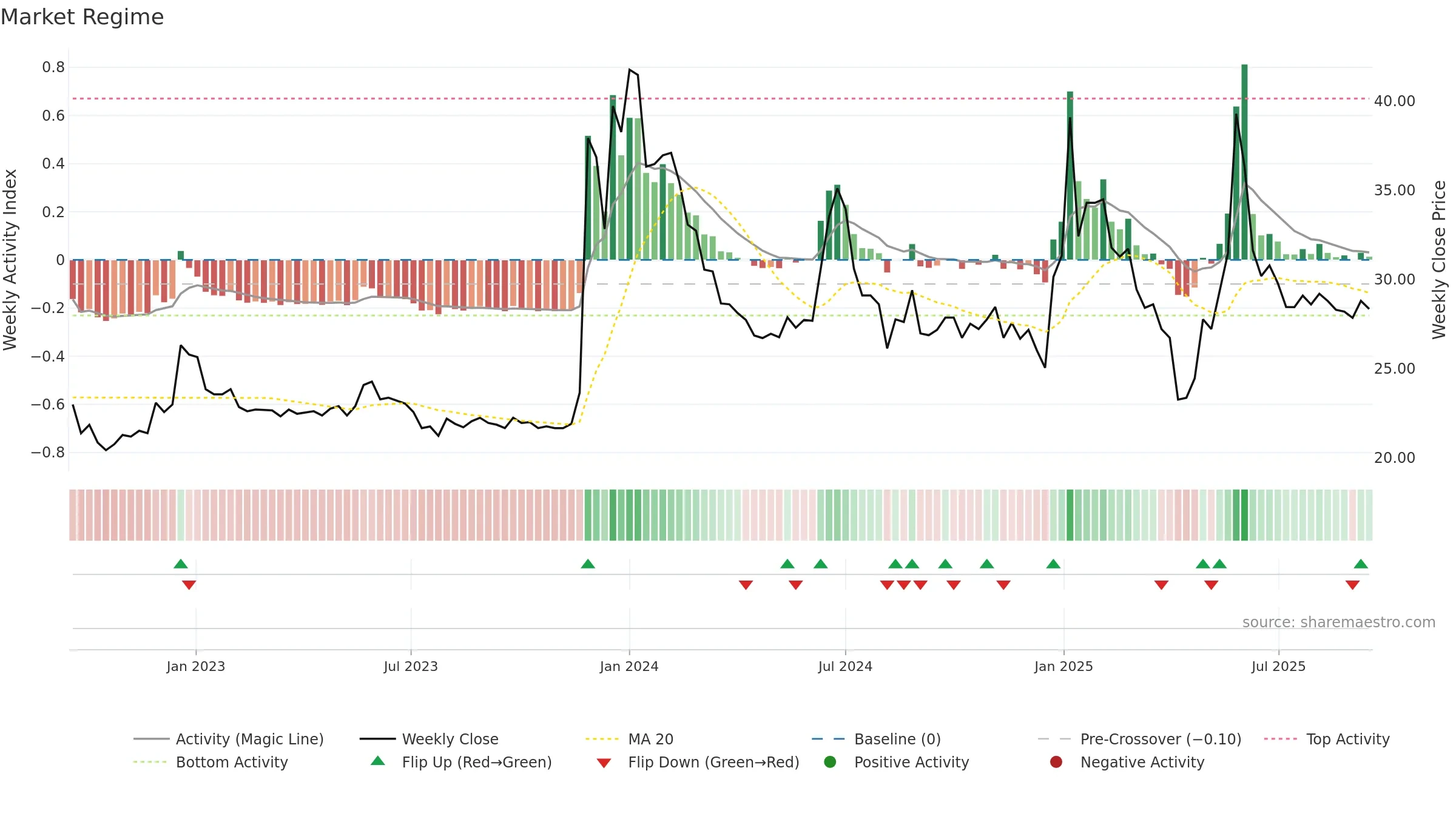Click the Market Regime chart title
Screen dimensions: 1456x819
pos(82,17)
